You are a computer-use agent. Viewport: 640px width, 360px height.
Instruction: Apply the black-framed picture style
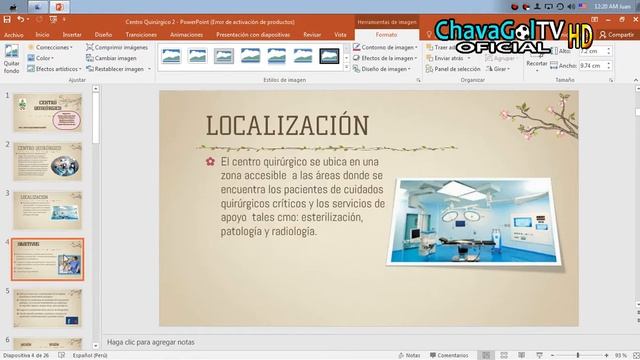[x=329, y=56]
